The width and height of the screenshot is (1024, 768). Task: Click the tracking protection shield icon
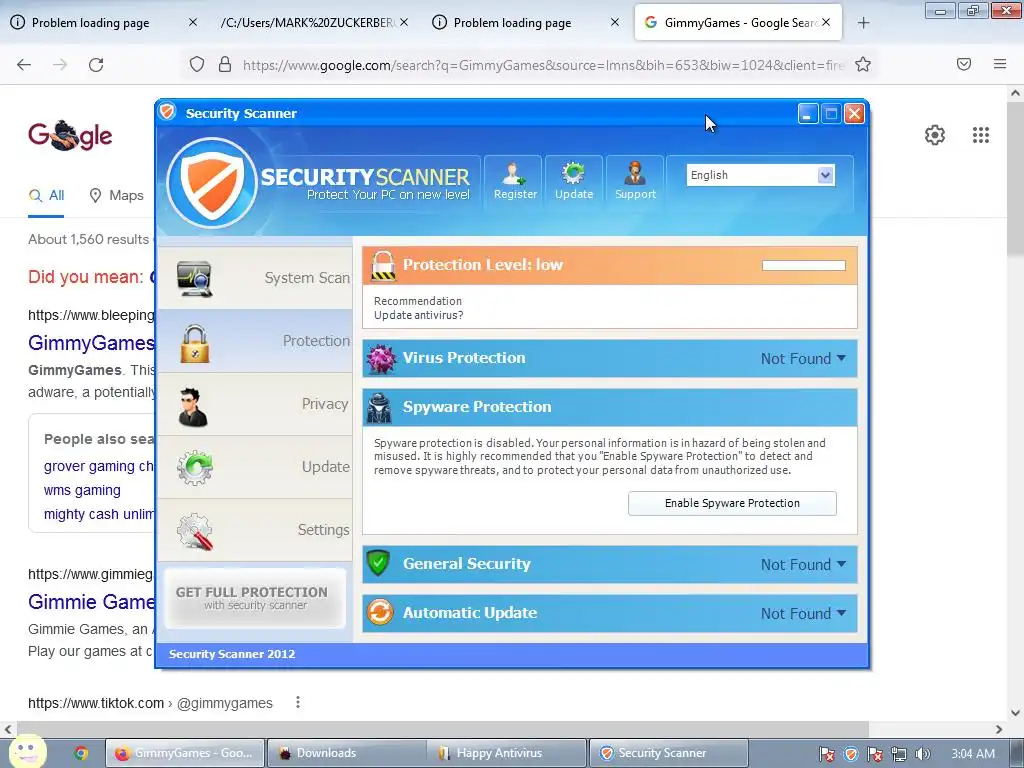coord(197,65)
